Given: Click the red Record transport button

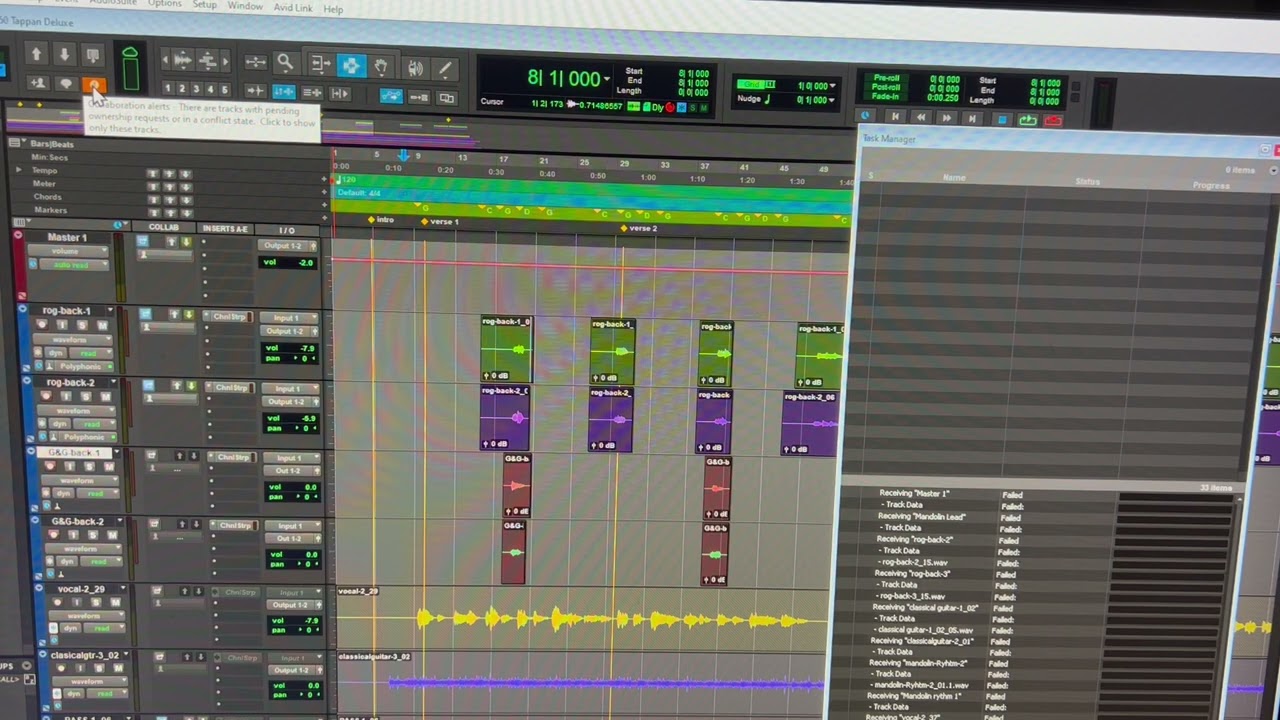Looking at the screenshot, I should point(1054,121).
